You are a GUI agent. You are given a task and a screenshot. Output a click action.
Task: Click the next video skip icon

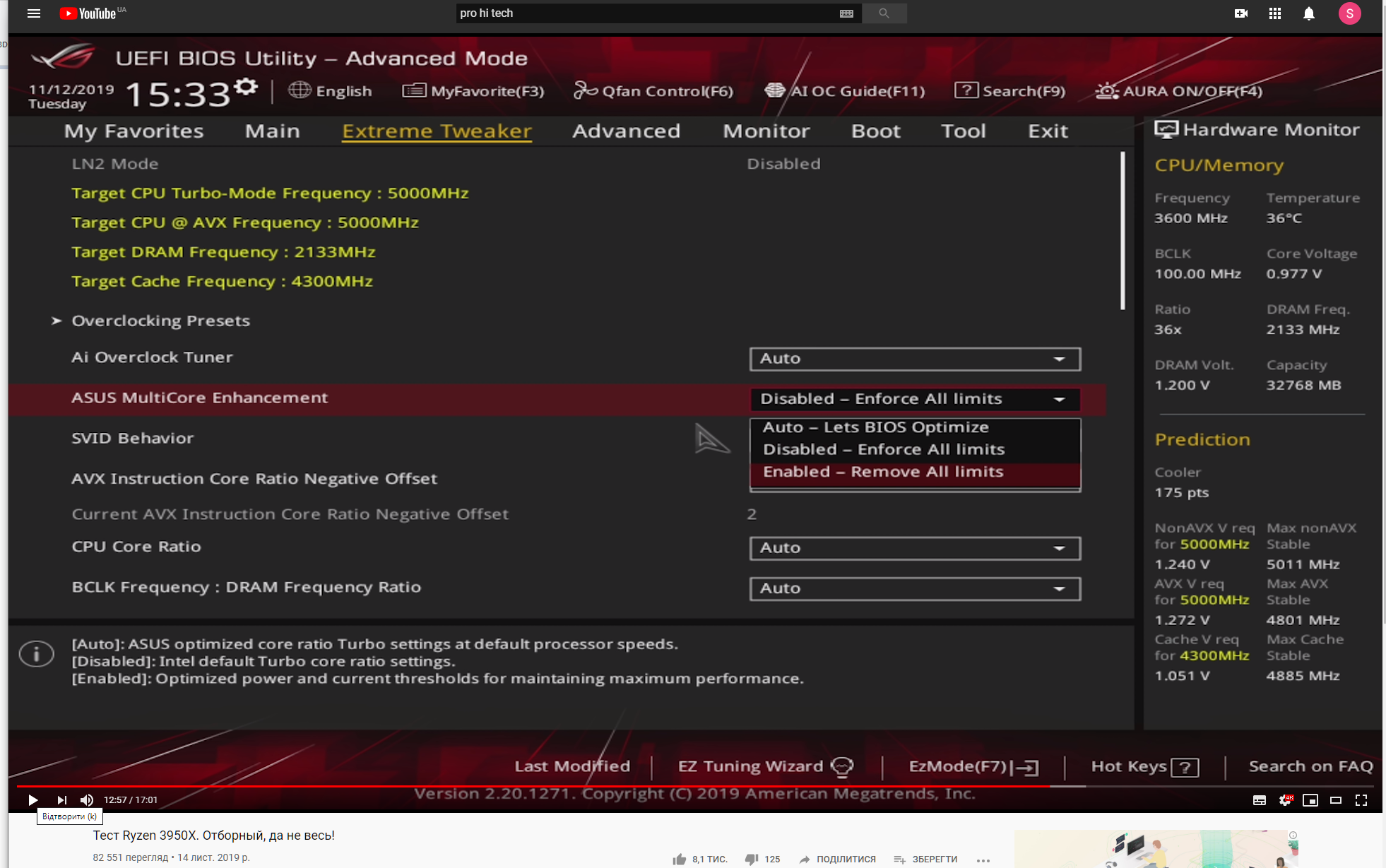coord(62,799)
